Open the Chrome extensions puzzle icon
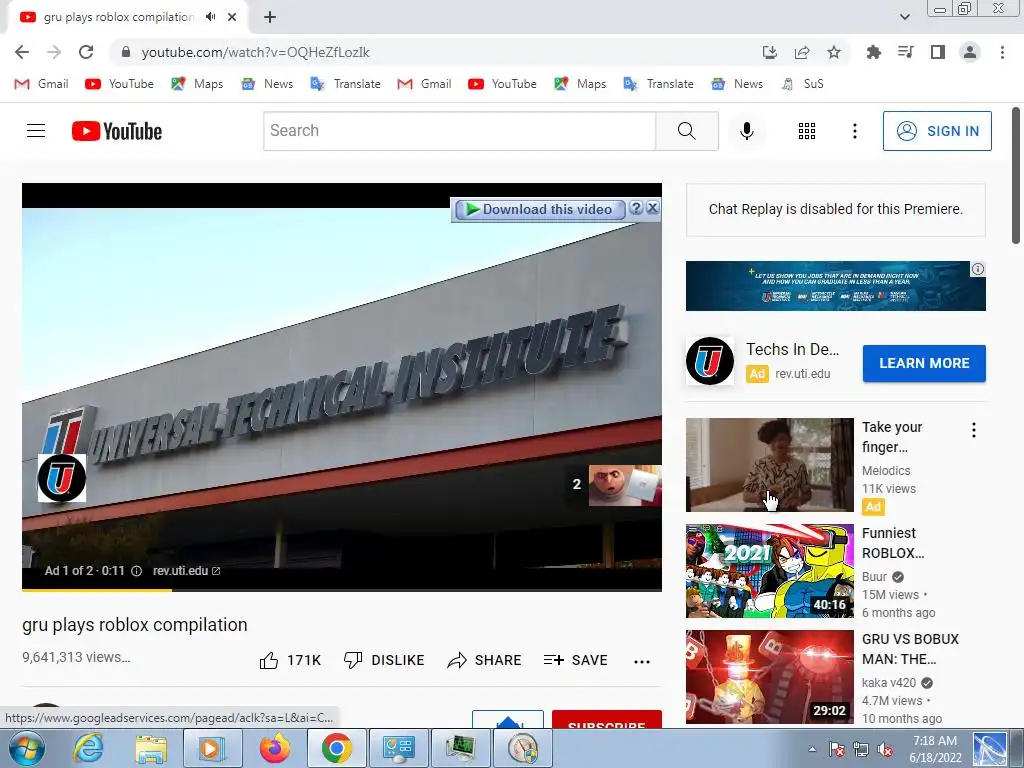1024x768 pixels. tap(873, 52)
